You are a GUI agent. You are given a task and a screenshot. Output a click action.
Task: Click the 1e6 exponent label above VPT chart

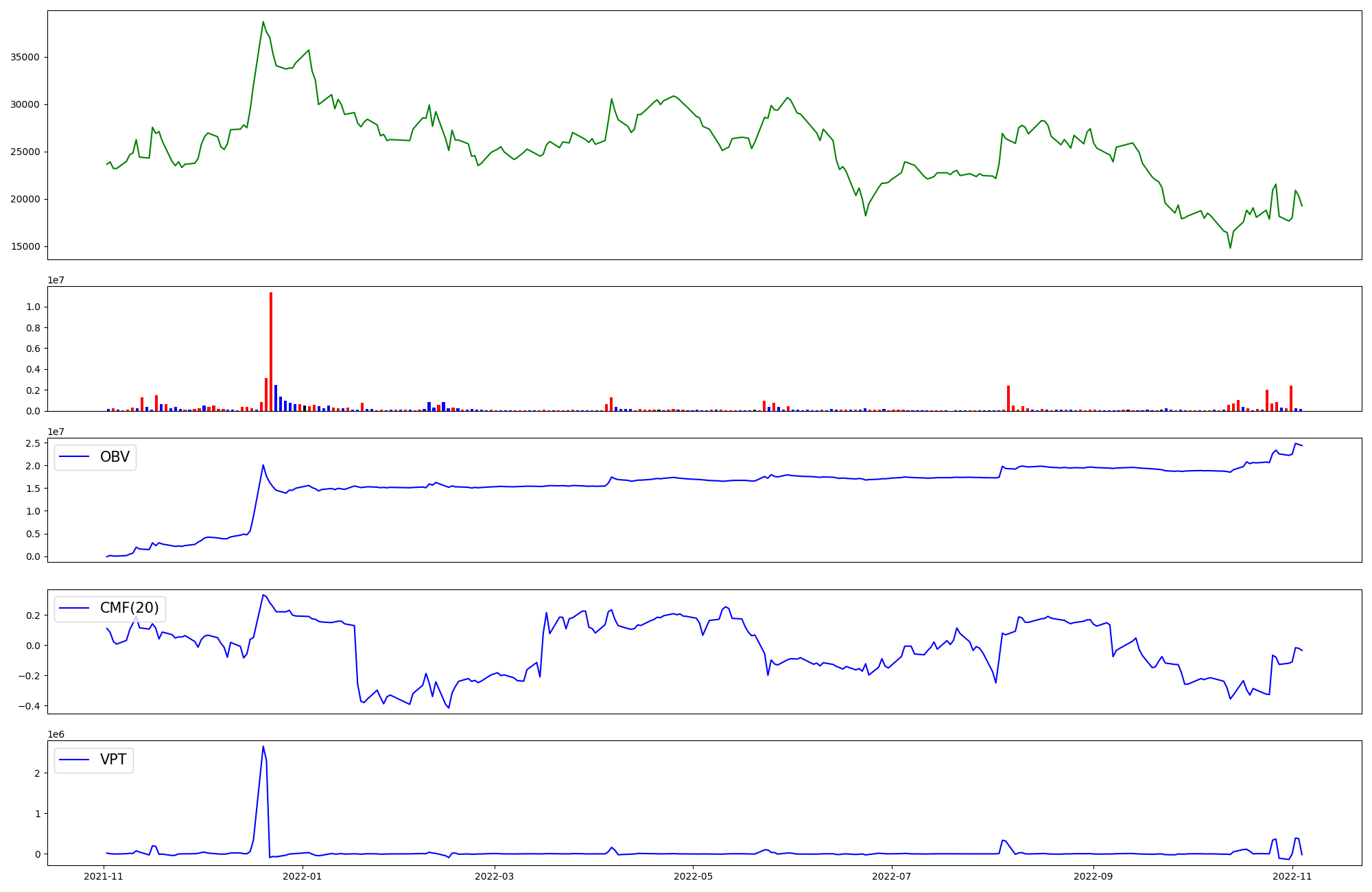tap(56, 734)
